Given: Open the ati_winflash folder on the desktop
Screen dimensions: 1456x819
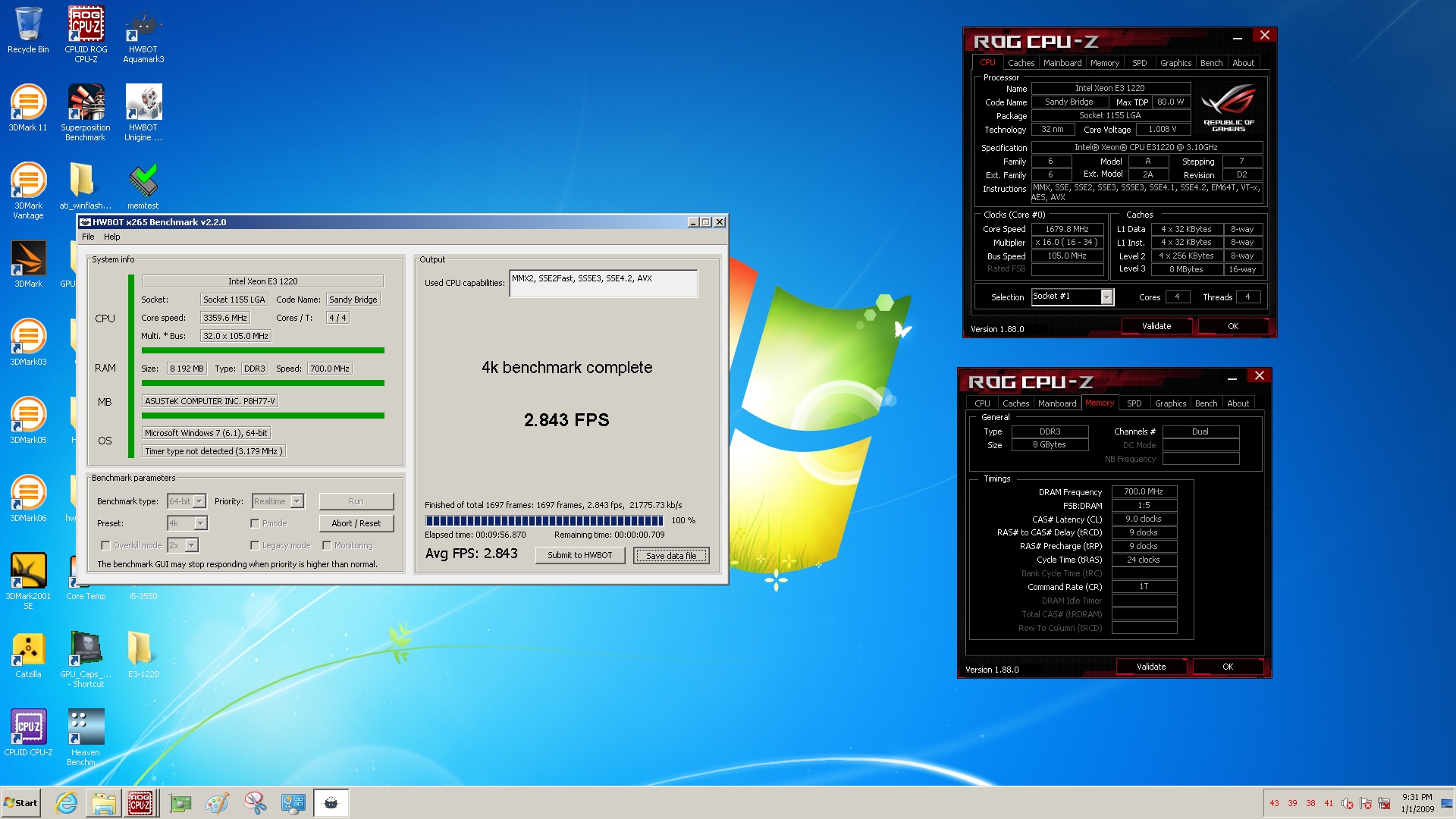Looking at the screenshot, I should tap(86, 187).
